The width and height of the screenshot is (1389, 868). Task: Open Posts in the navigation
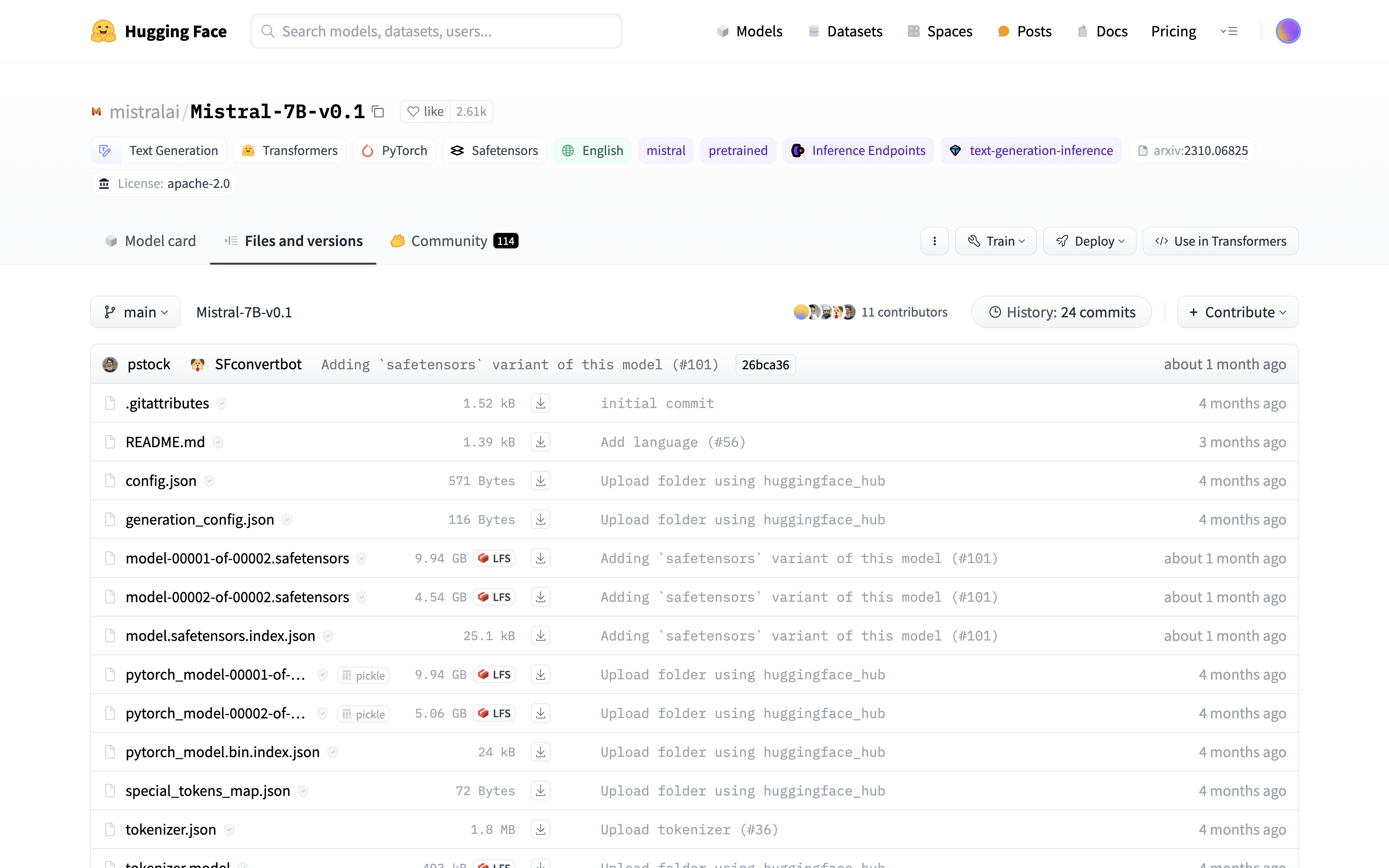pyautogui.click(x=1025, y=31)
